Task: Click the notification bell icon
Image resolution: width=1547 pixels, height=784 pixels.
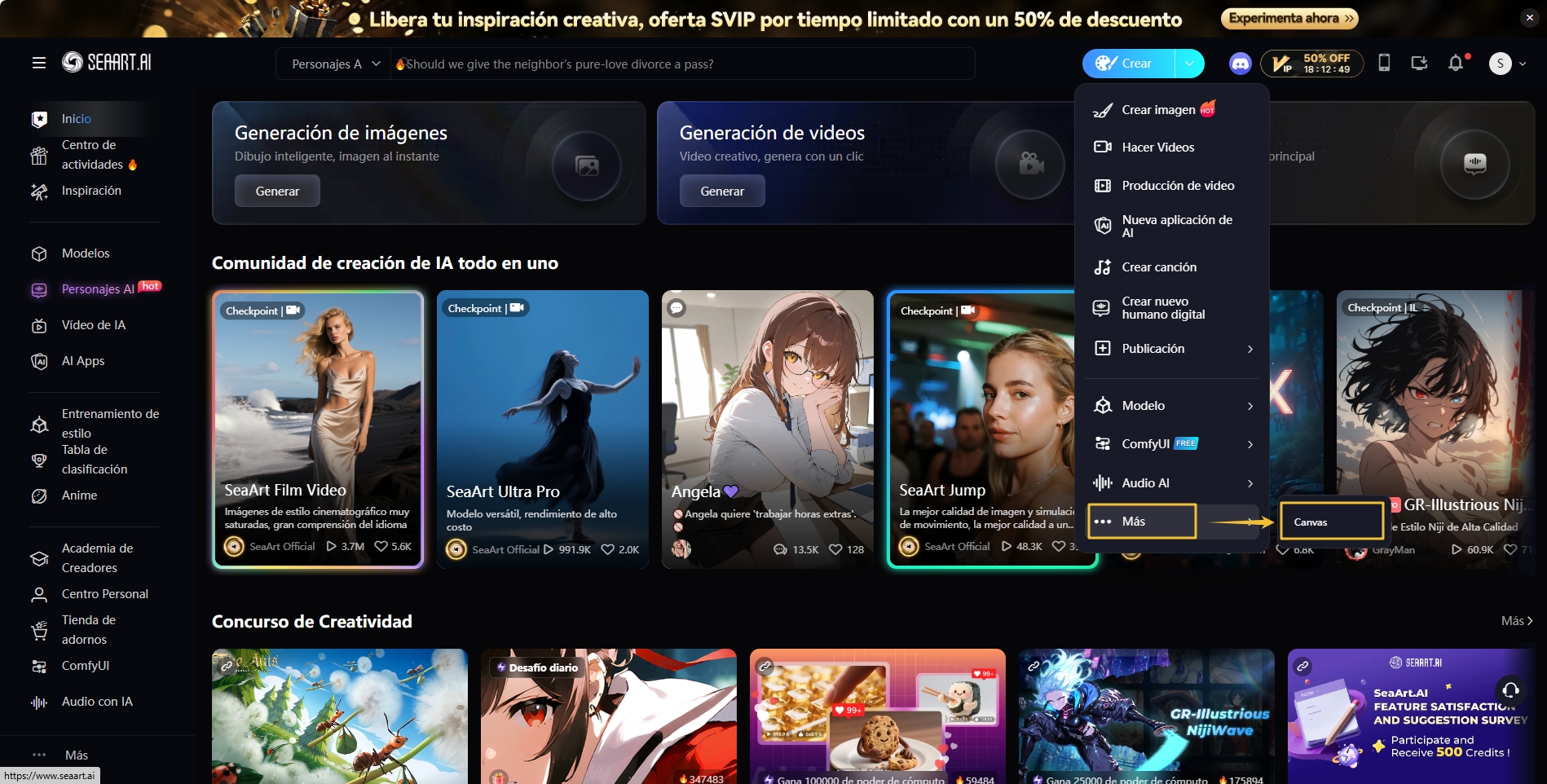Action: point(1456,64)
